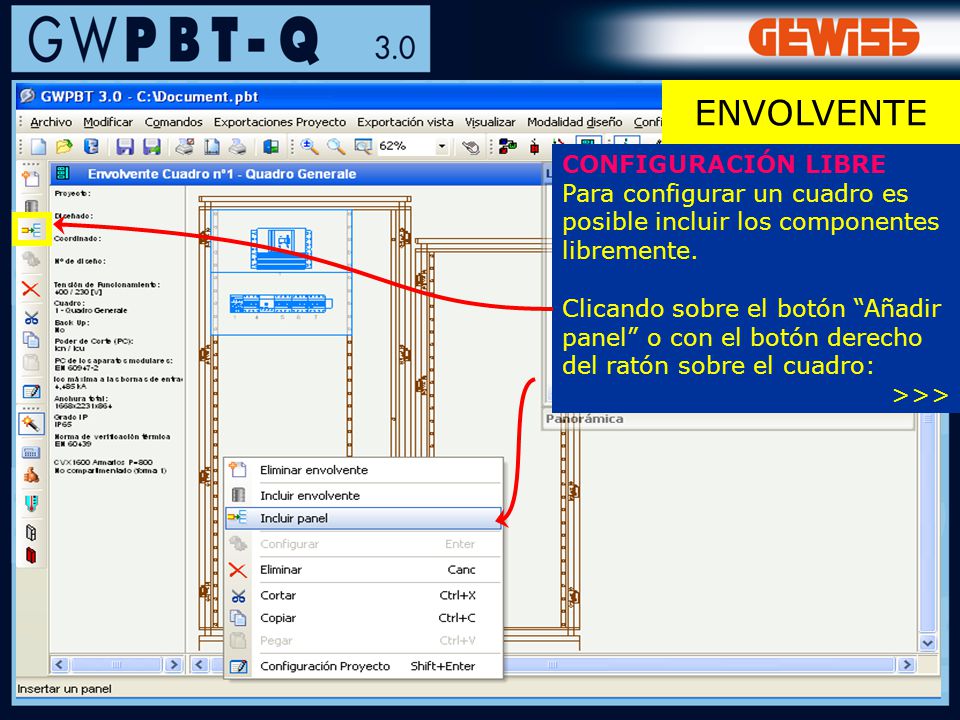This screenshot has height=720, width=960.
Task: Click the red book icon in the left toolbar
Action: [31, 555]
